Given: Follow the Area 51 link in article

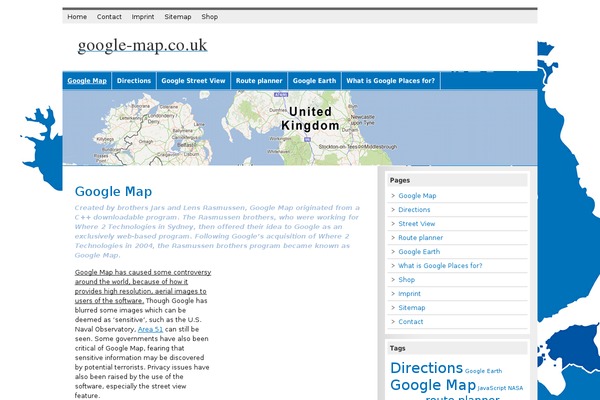Looking at the screenshot, I should (x=150, y=329).
